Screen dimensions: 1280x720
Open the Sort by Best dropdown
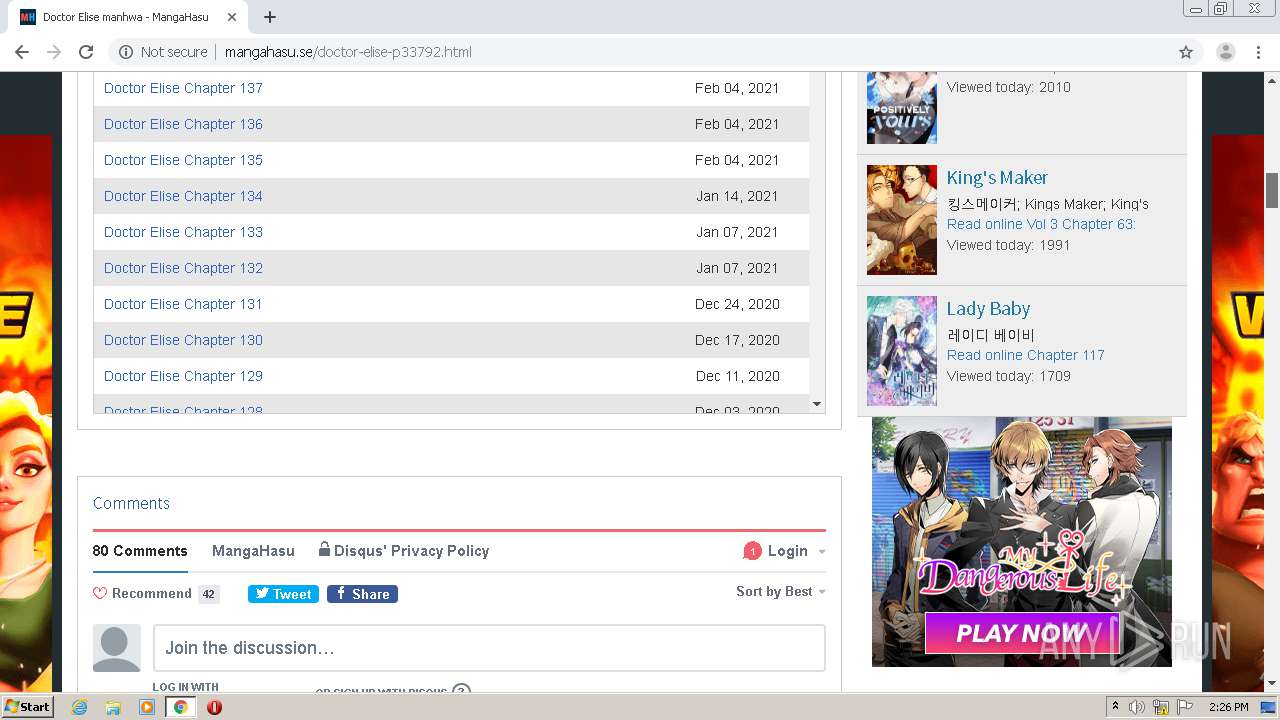tap(781, 592)
